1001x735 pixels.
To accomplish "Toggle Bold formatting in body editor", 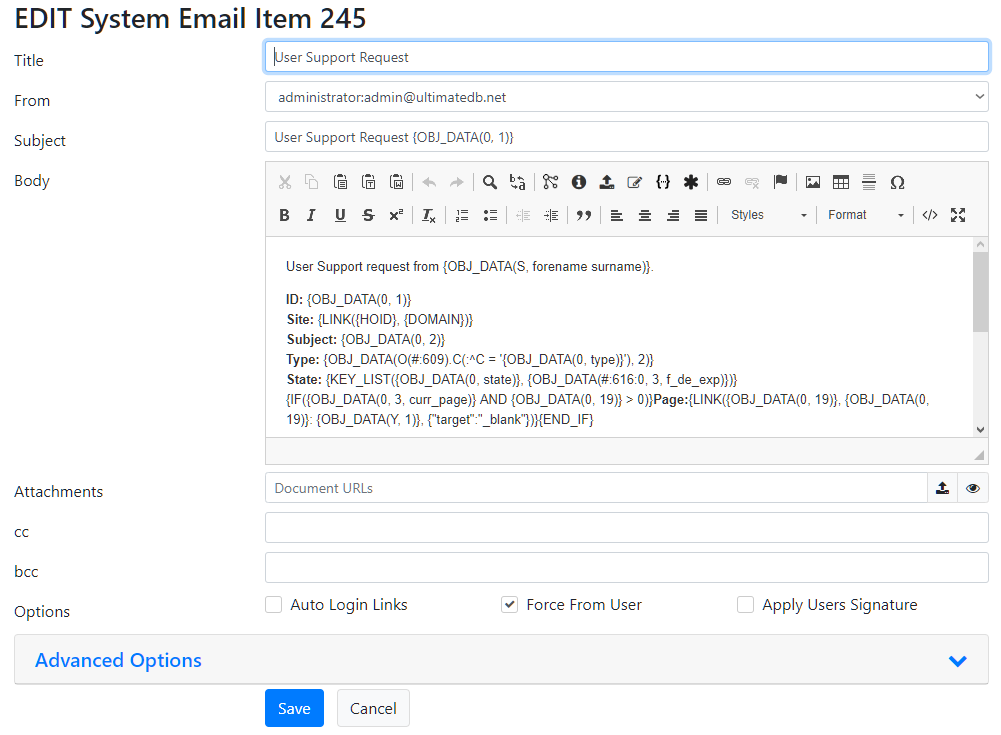I will 284,215.
